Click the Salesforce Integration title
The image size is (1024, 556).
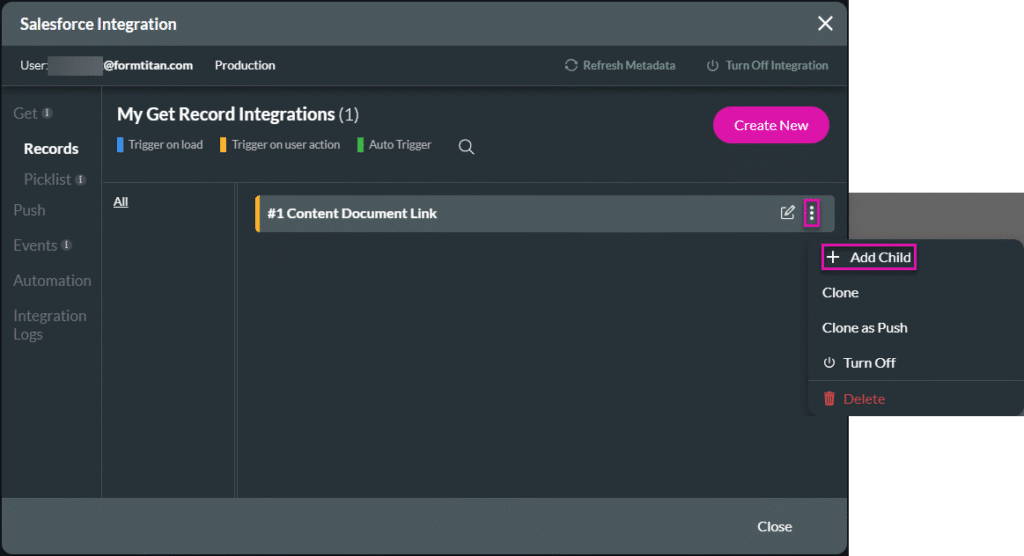coord(98,24)
